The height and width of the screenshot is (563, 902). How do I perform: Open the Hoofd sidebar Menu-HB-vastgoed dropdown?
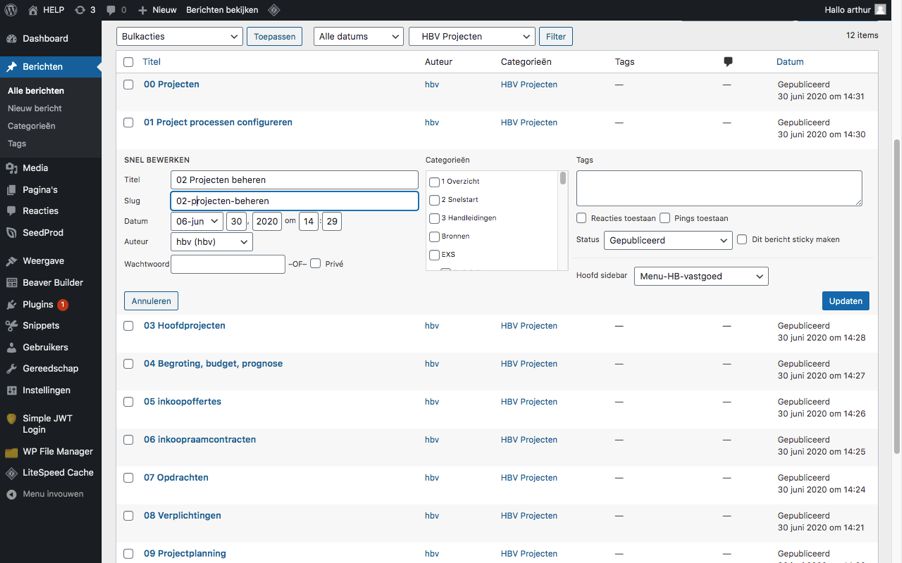tap(701, 276)
